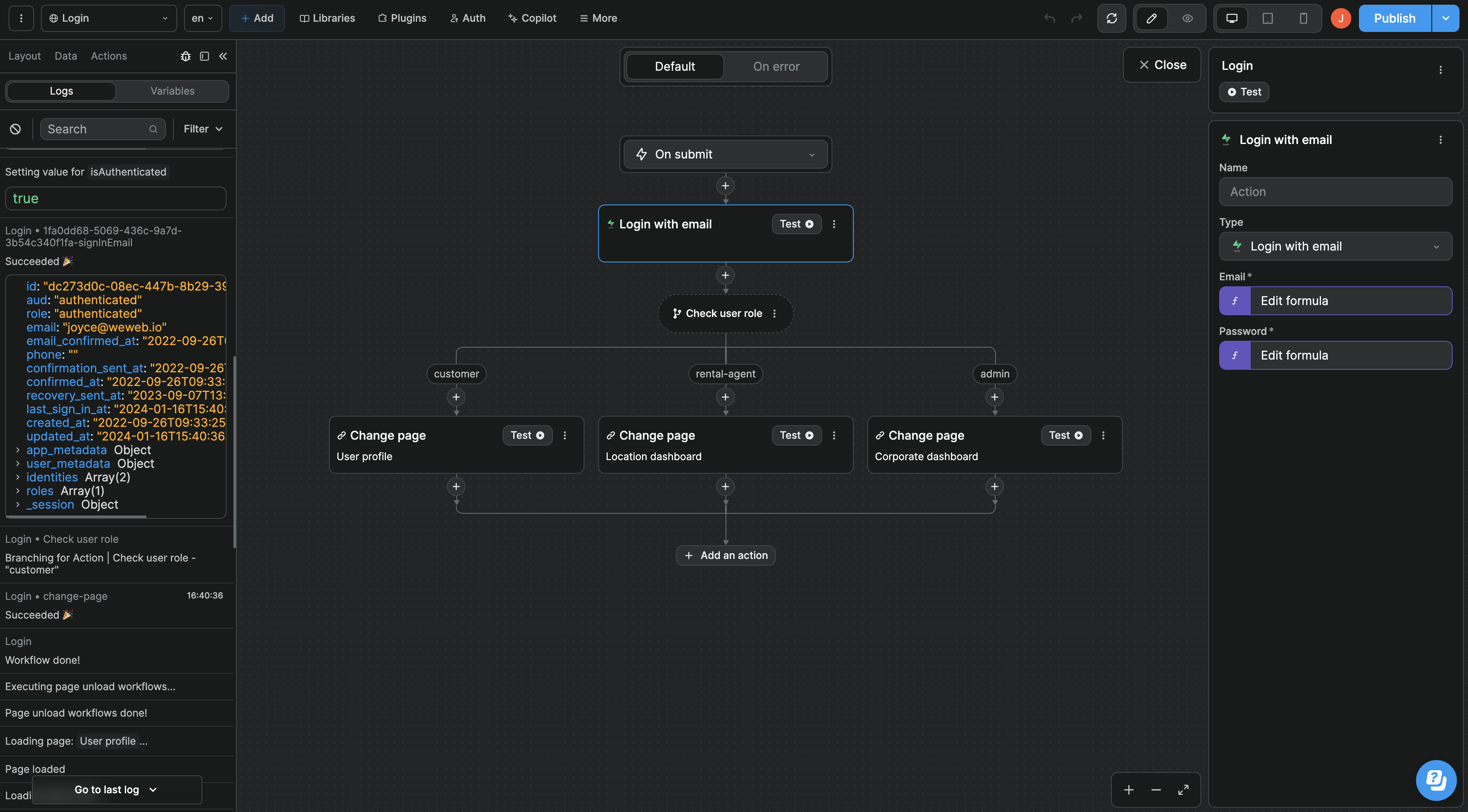The height and width of the screenshot is (812, 1468).
Task: Enable edit mode with the pencil toggle
Action: 1151,17
